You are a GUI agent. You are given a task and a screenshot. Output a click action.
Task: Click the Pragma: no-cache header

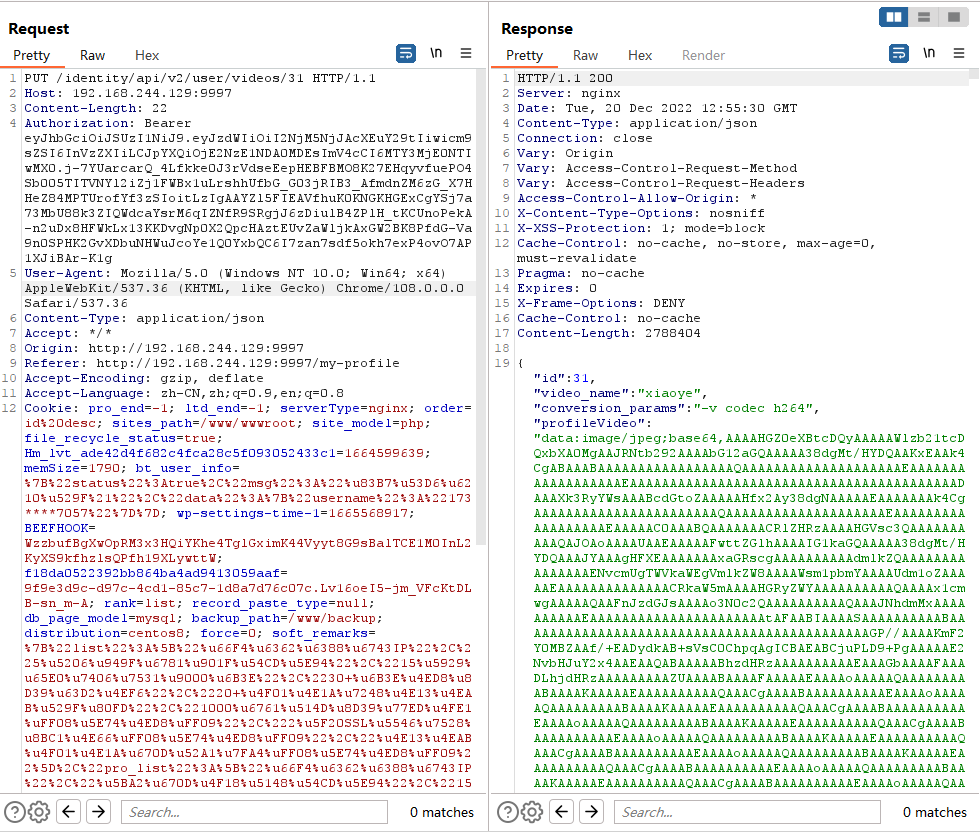[x=581, y=273]
